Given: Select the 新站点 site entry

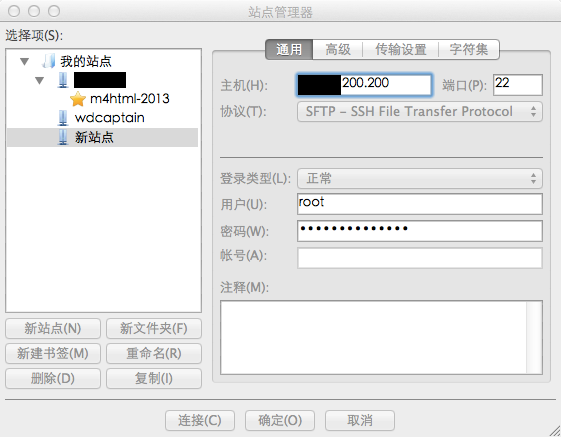Looking at the screenshot, I should coord(94,137).
